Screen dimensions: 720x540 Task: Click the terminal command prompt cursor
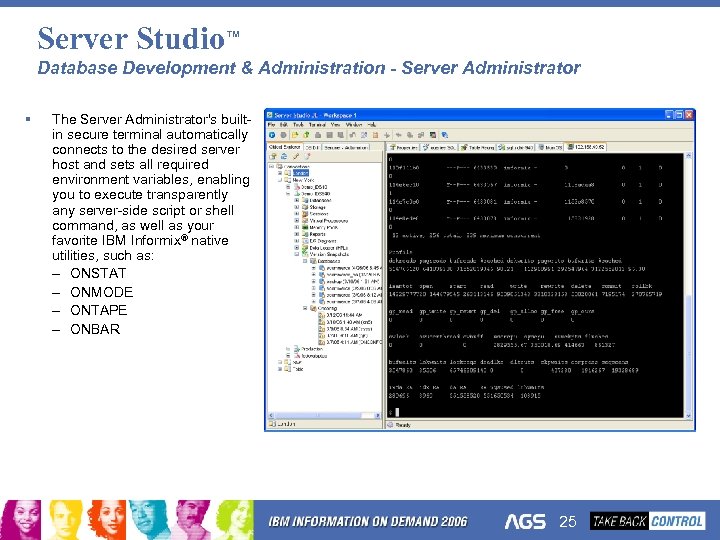397,412
